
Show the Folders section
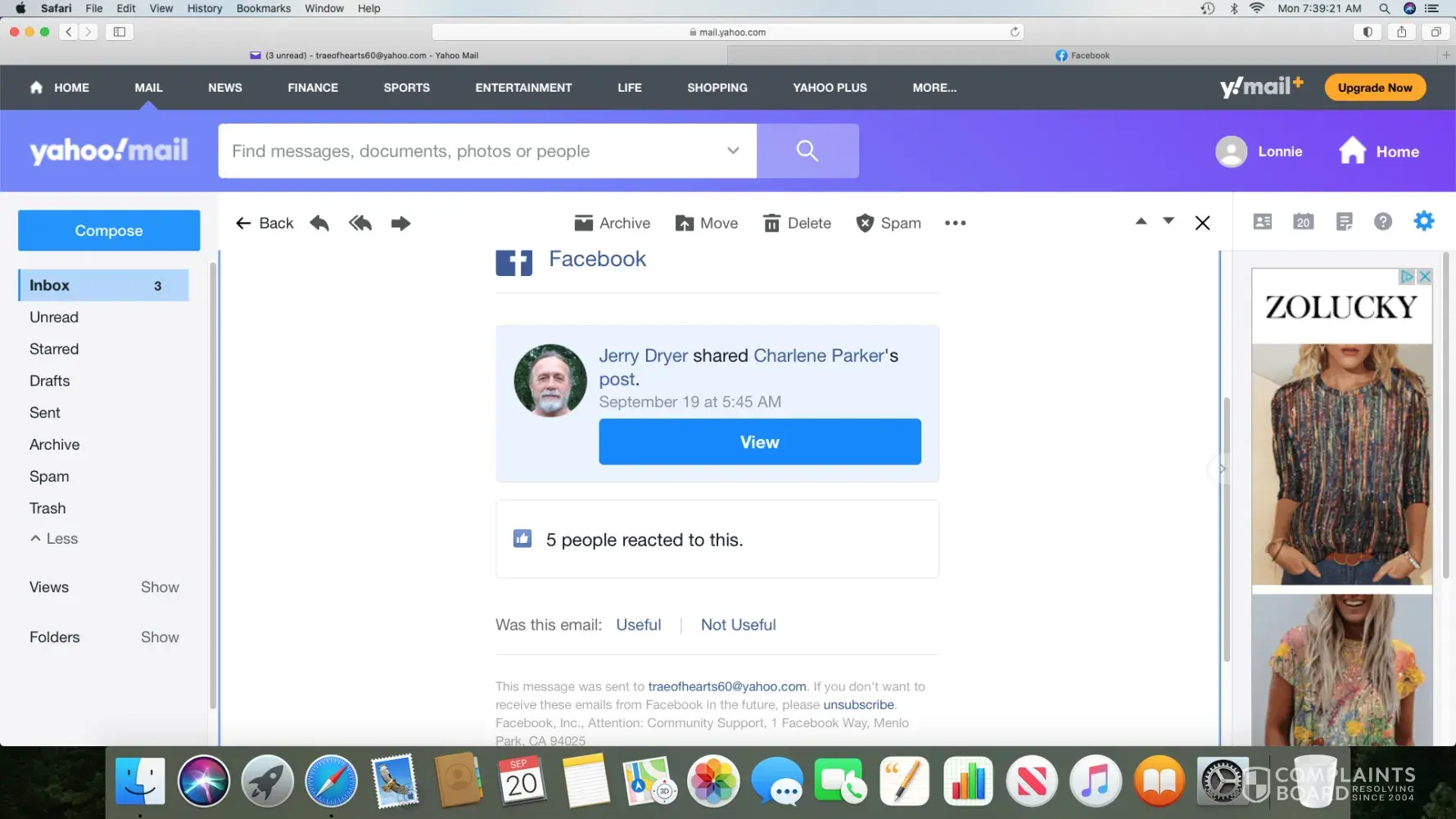(x=160, y=637)
